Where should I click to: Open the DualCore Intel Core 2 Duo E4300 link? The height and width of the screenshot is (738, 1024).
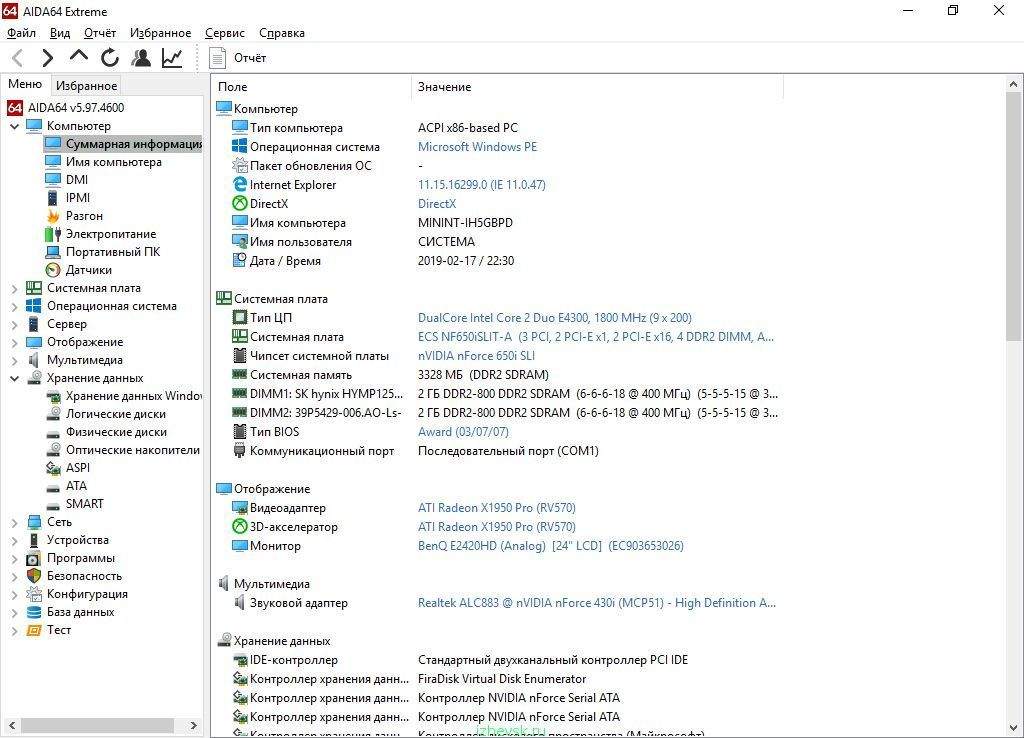click(x=554, y=318)
